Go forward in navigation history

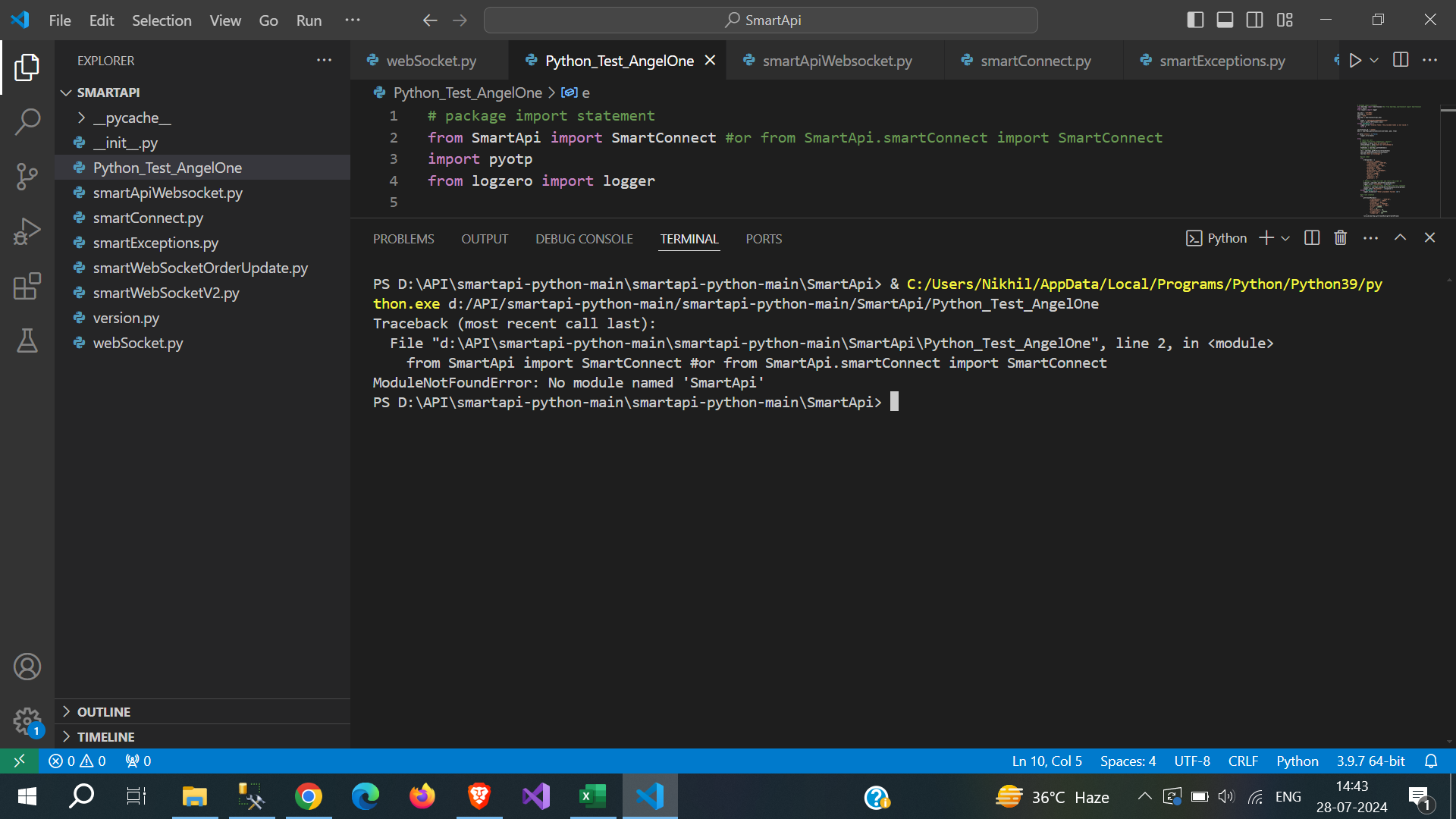[460, 20]
